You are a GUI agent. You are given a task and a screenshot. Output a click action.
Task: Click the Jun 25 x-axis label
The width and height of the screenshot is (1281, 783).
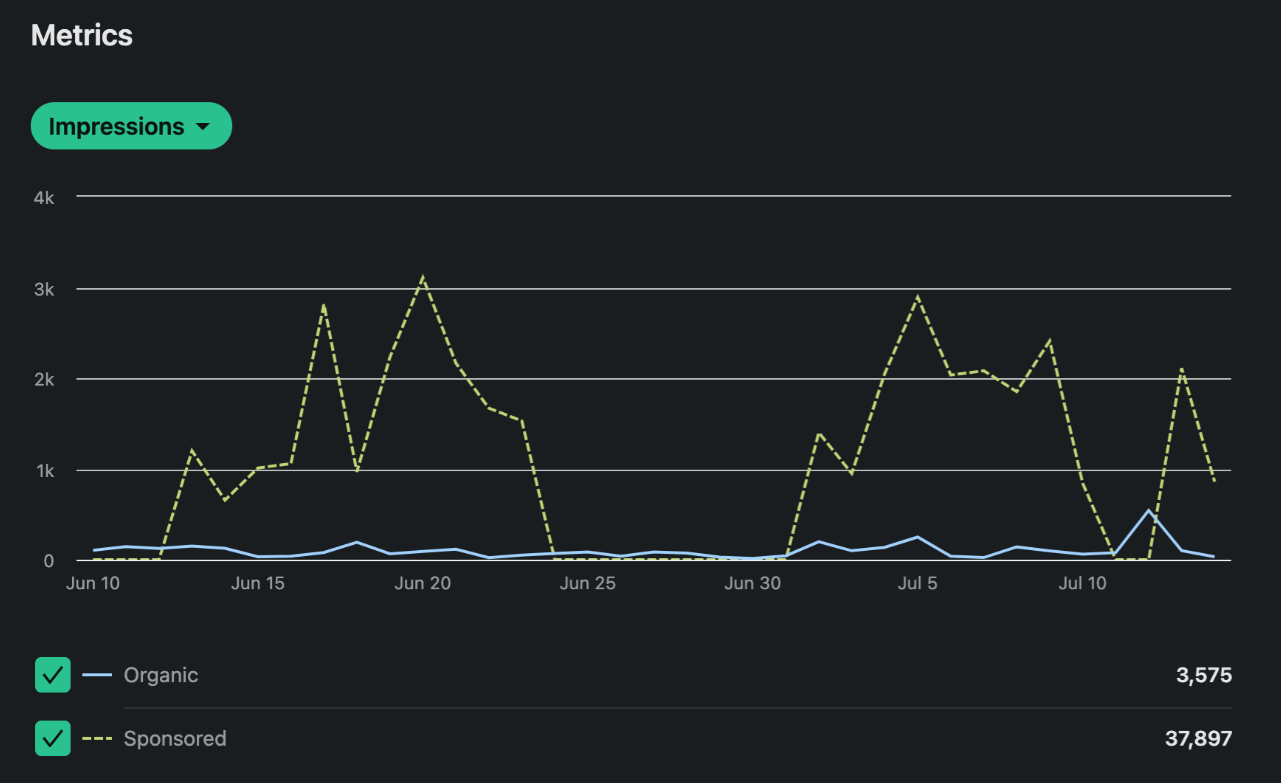(588, 583)
